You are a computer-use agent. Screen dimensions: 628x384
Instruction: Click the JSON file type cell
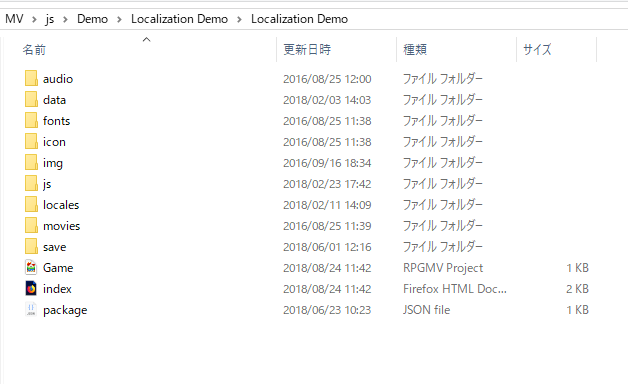[x=427, y=310]
